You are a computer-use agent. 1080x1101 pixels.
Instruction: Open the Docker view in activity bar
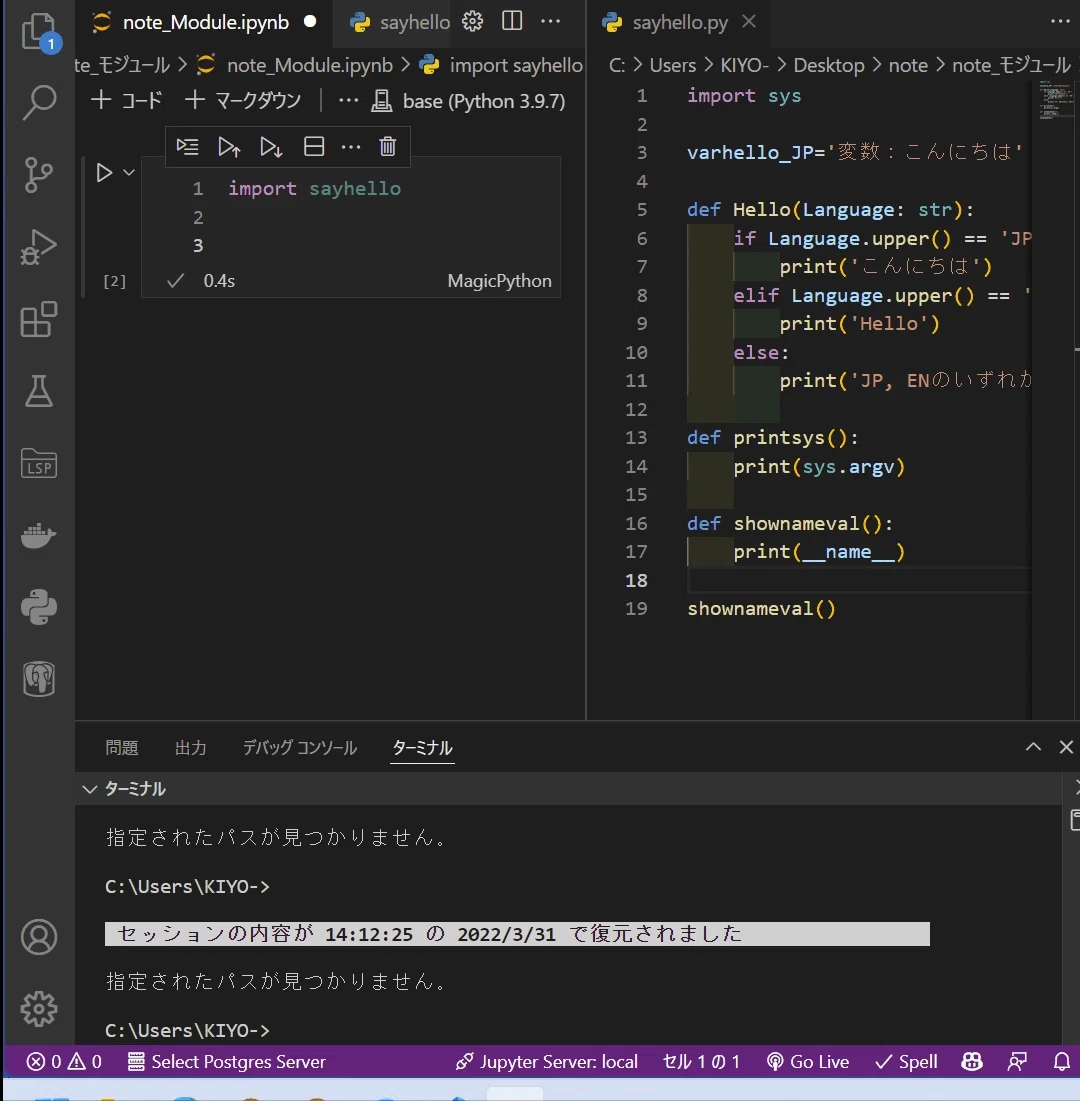[x=39, y=536]
